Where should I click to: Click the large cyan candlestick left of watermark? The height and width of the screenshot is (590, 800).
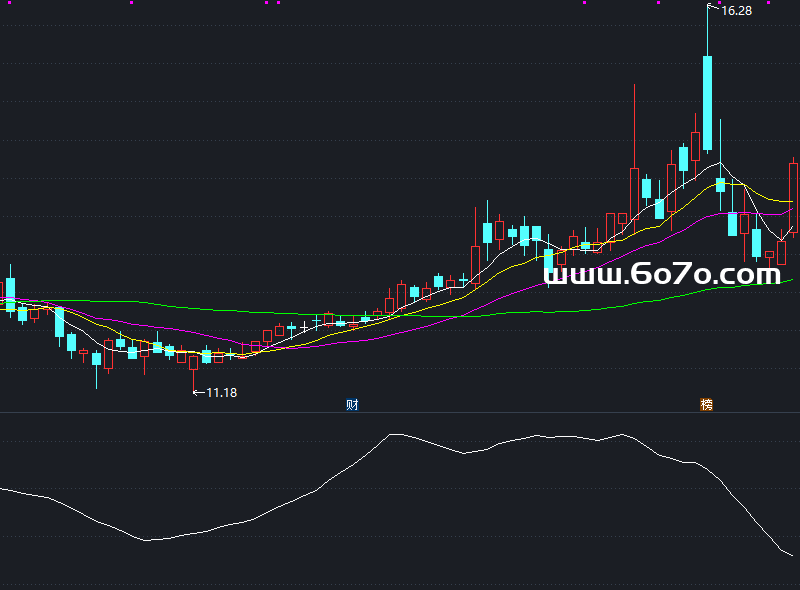tap(487, 232)
